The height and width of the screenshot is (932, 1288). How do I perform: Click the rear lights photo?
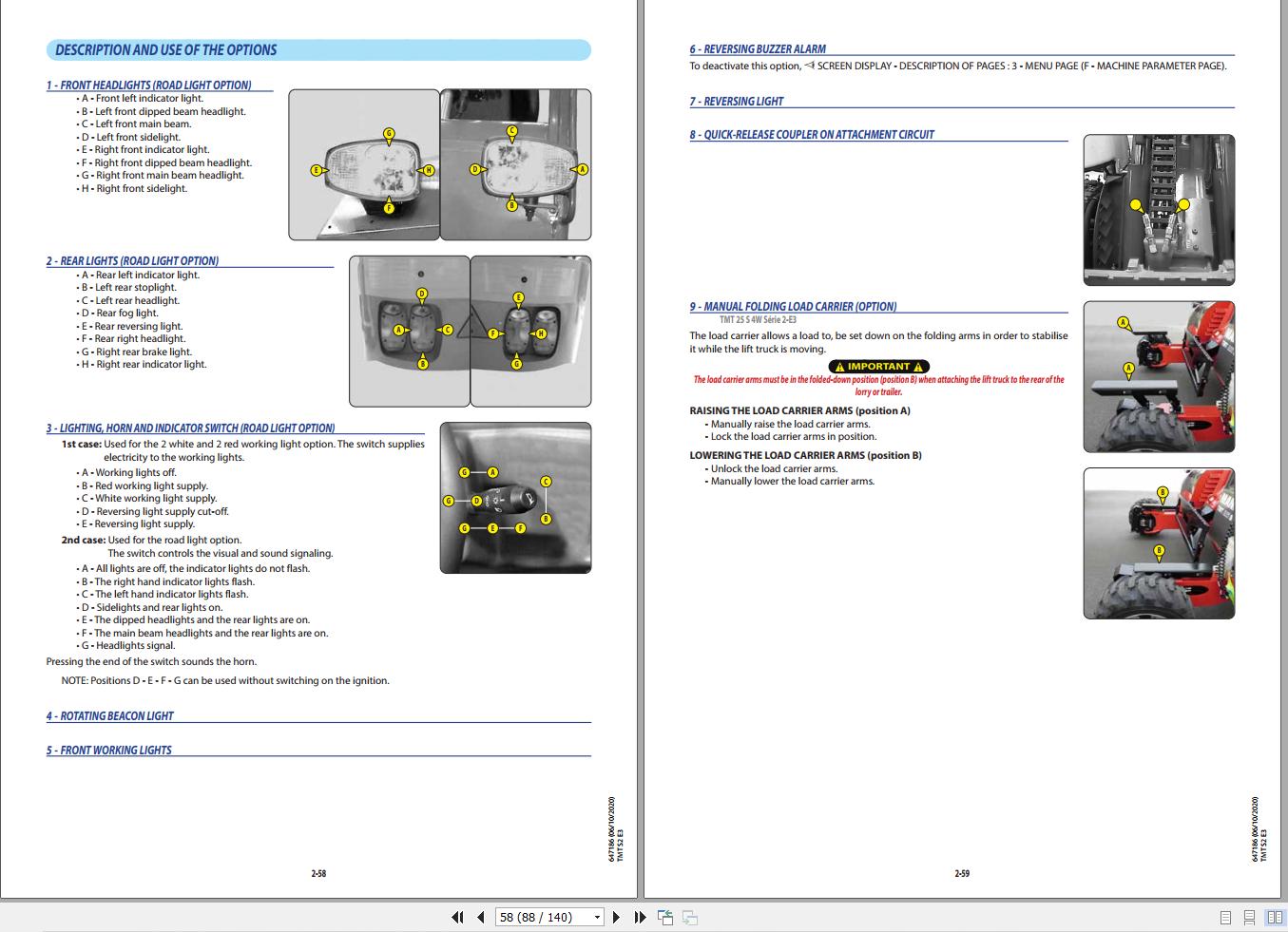(471, 332)
